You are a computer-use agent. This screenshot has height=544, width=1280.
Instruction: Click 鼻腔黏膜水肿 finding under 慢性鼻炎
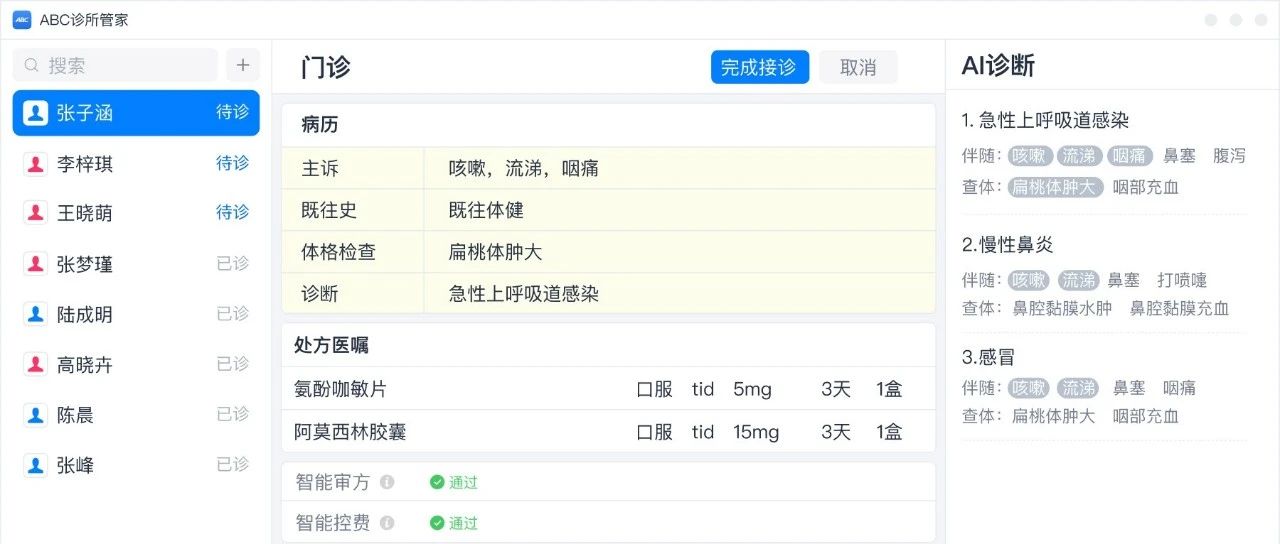point(1062,309)
